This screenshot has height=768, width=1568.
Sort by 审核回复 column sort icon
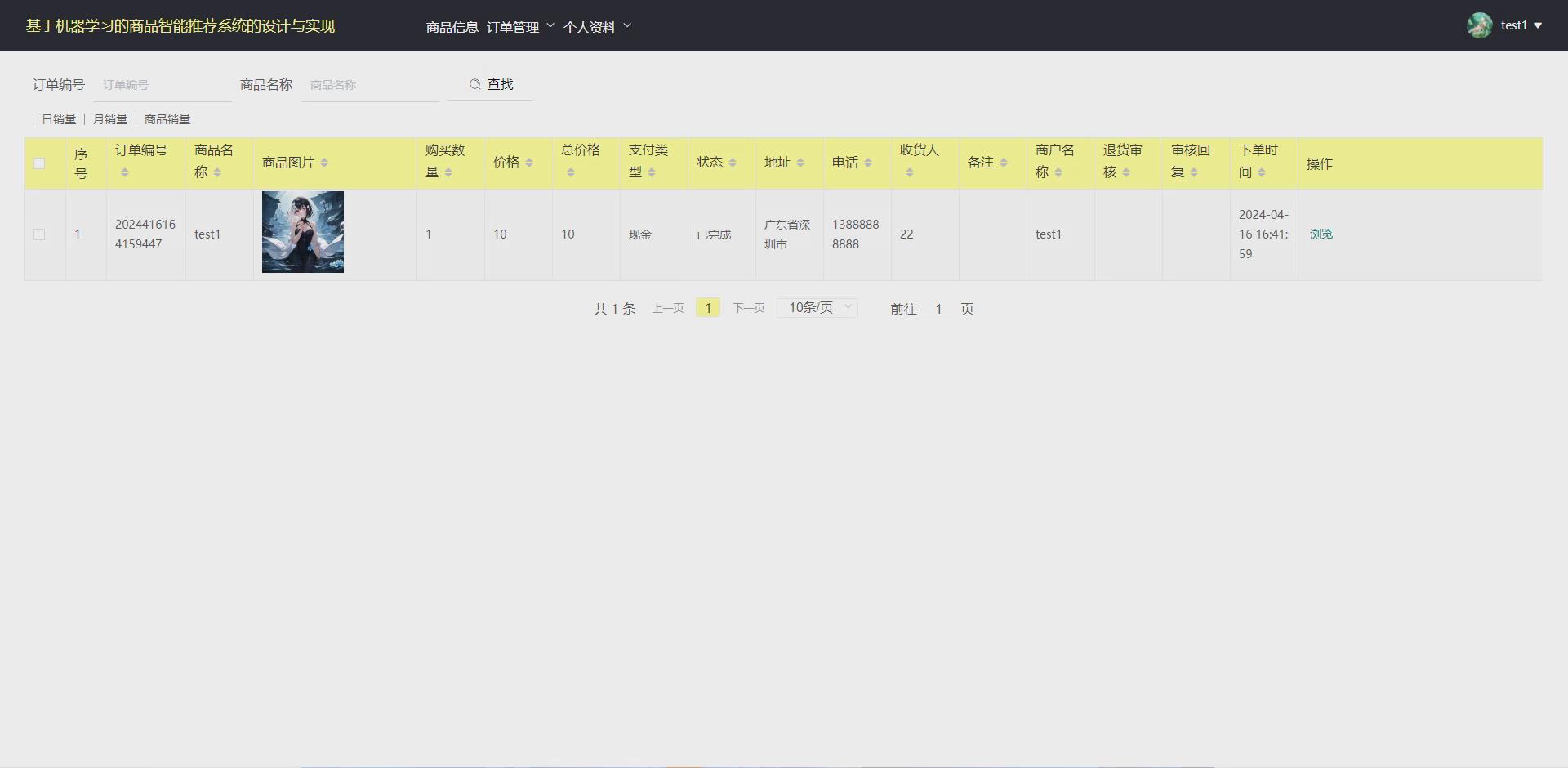(1194, 172)
